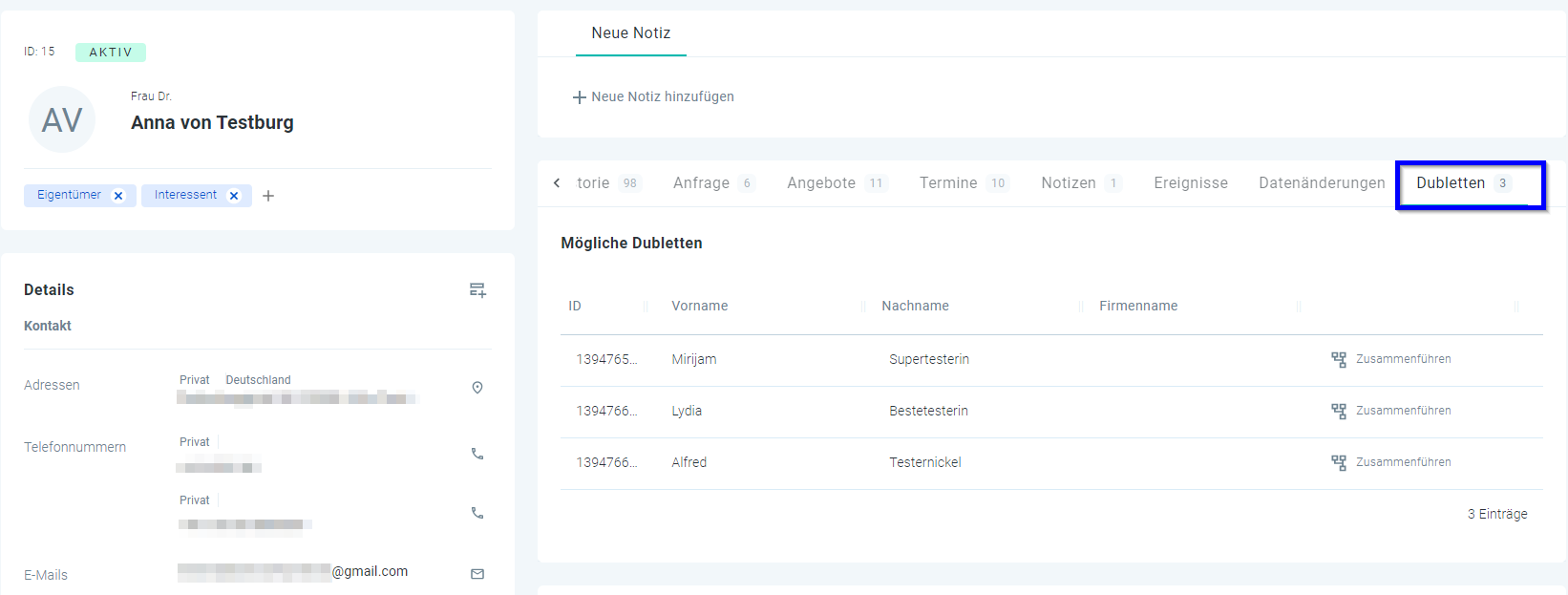The width and height of the screenshot is (1568, 595).
Task: Merge the duplicate Mirijam Supertesterin
Action: tap(1391, 359)
